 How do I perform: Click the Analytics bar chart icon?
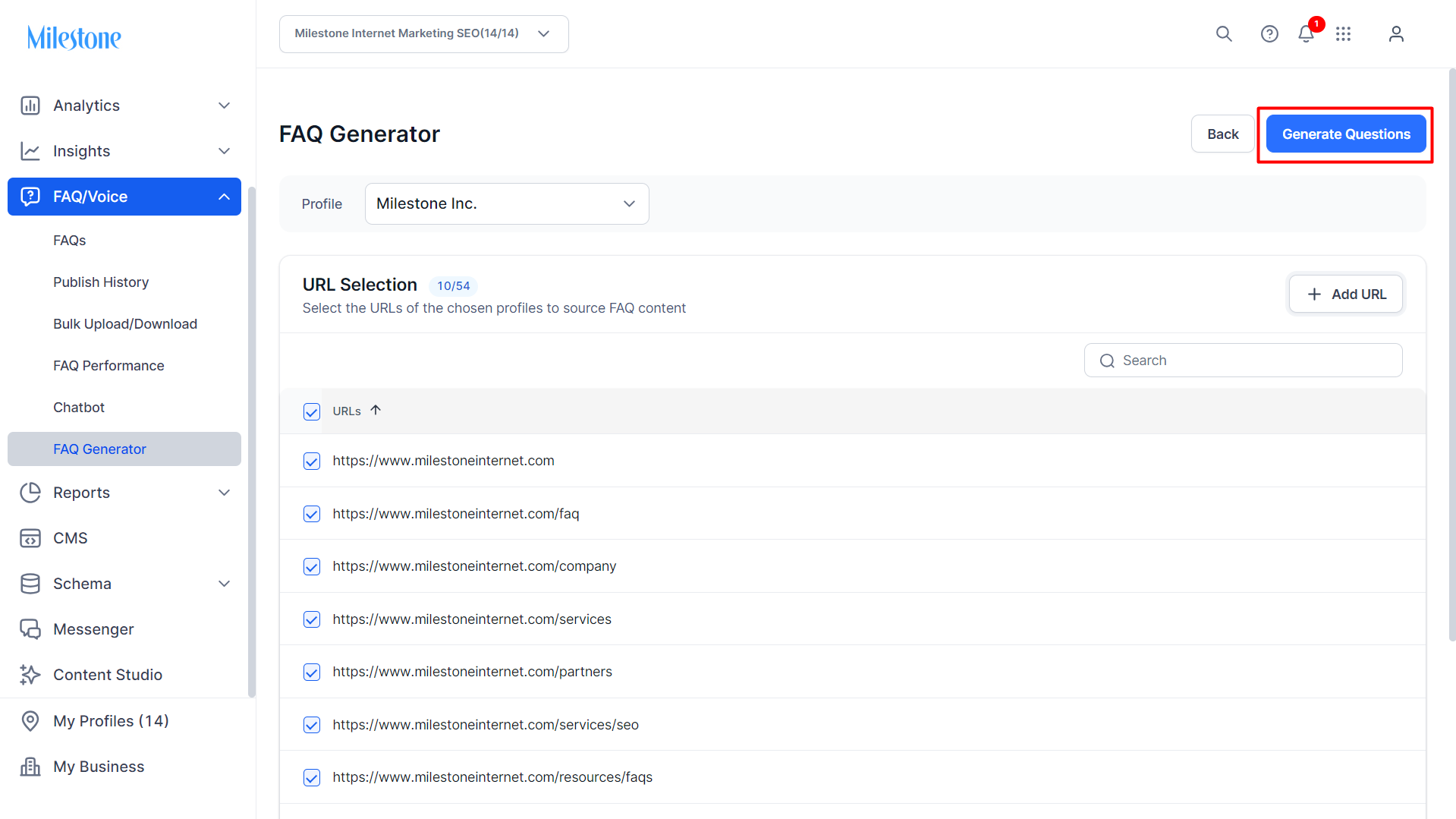30,106
